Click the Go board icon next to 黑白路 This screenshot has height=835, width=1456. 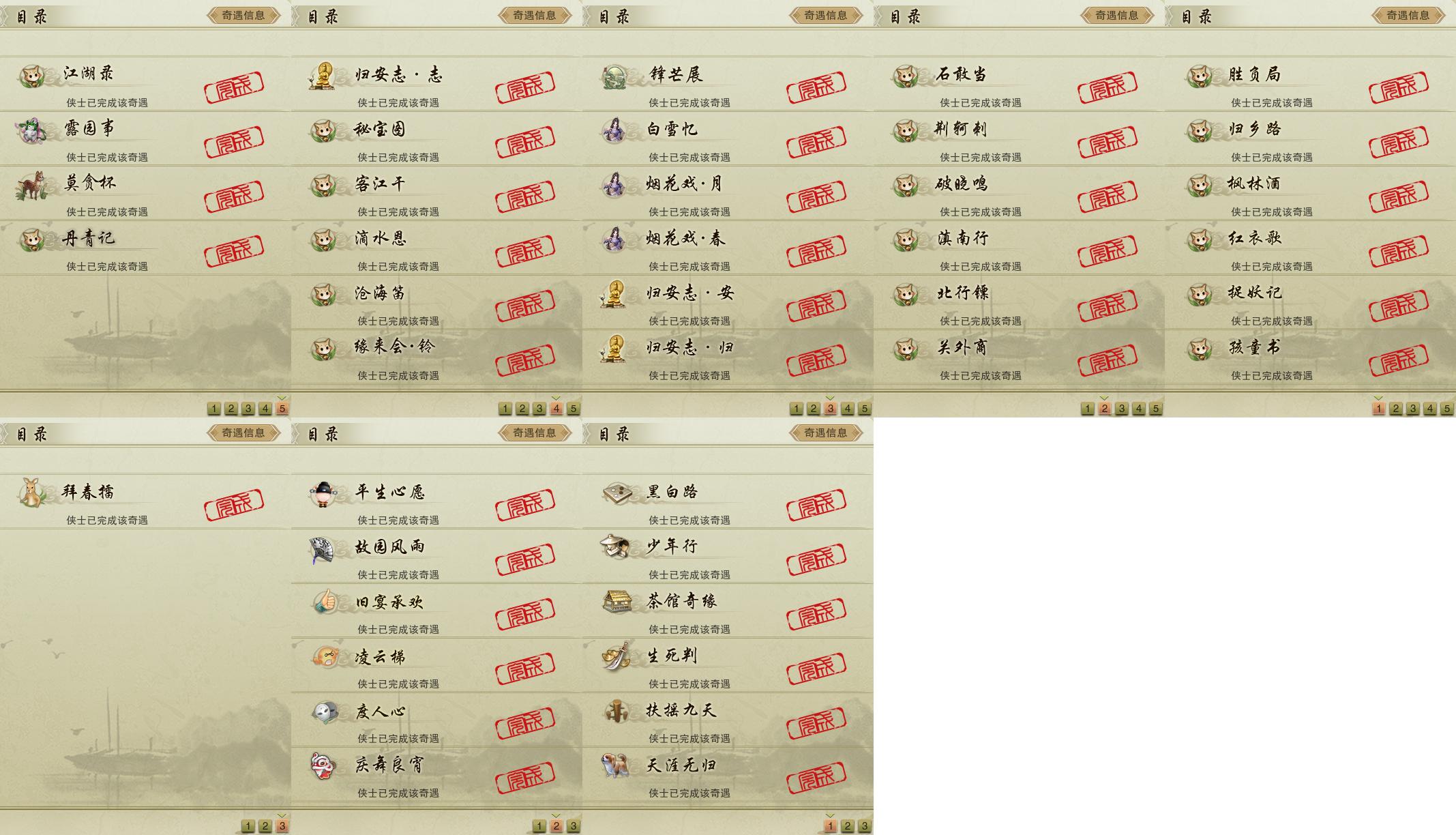616,492
